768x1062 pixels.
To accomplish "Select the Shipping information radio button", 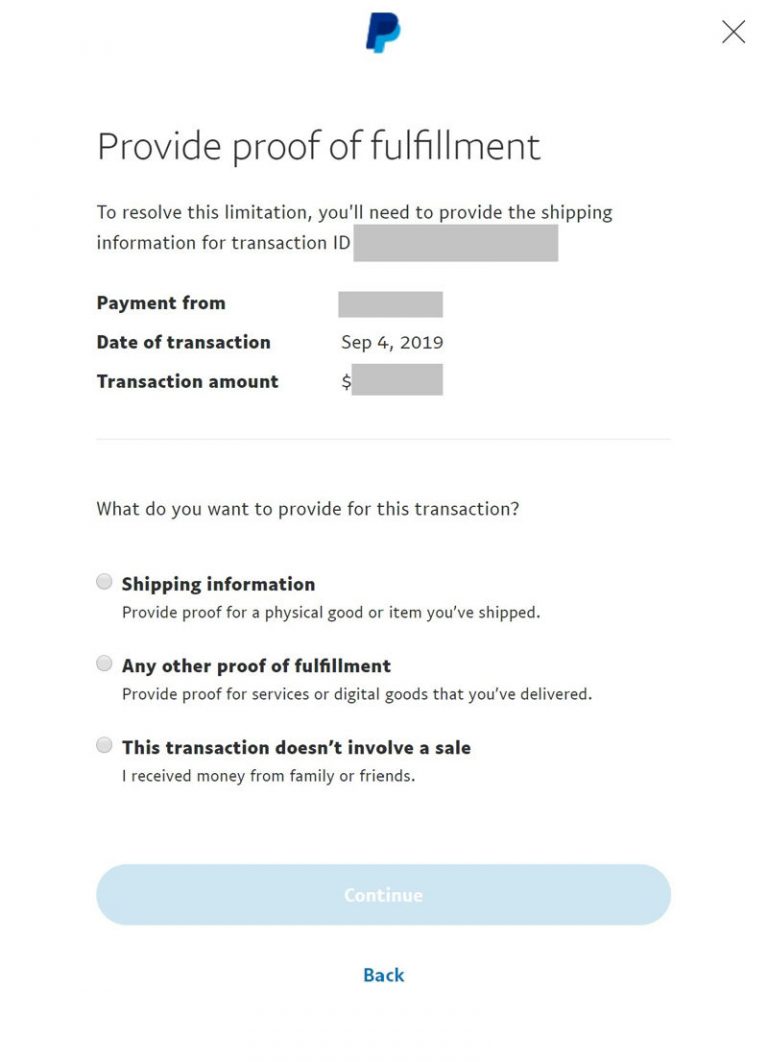I will pyautogui.click(x=103, y=581).
